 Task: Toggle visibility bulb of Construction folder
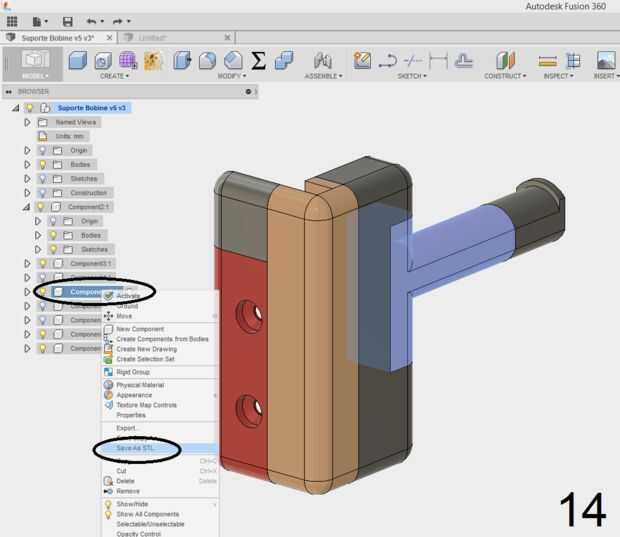(42, 193)
